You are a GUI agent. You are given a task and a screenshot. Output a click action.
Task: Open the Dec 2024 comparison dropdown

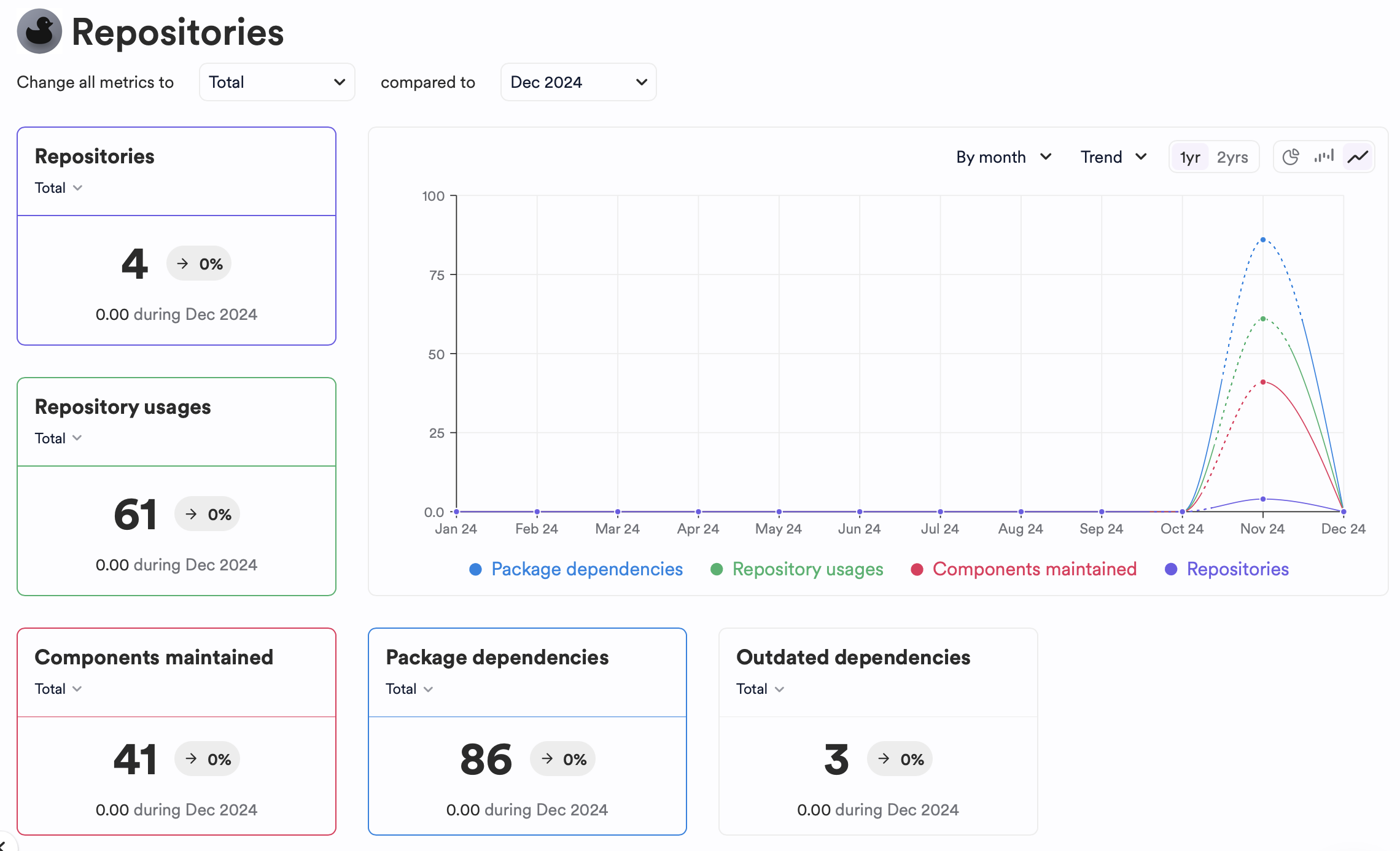pyautogui.click(x=578, y=82)
